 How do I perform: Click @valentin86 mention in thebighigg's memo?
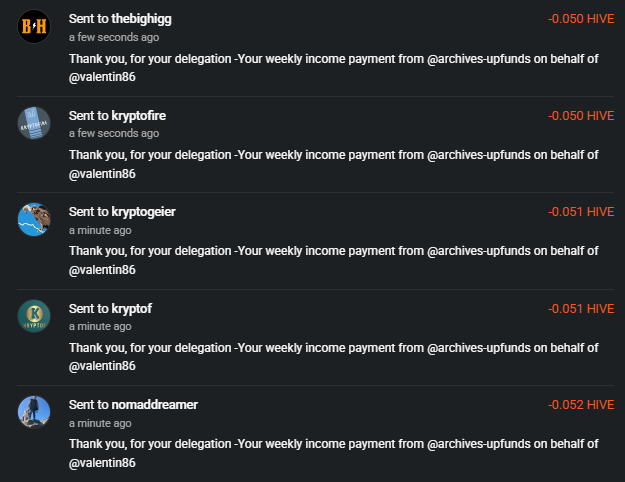tap(102, 77)
